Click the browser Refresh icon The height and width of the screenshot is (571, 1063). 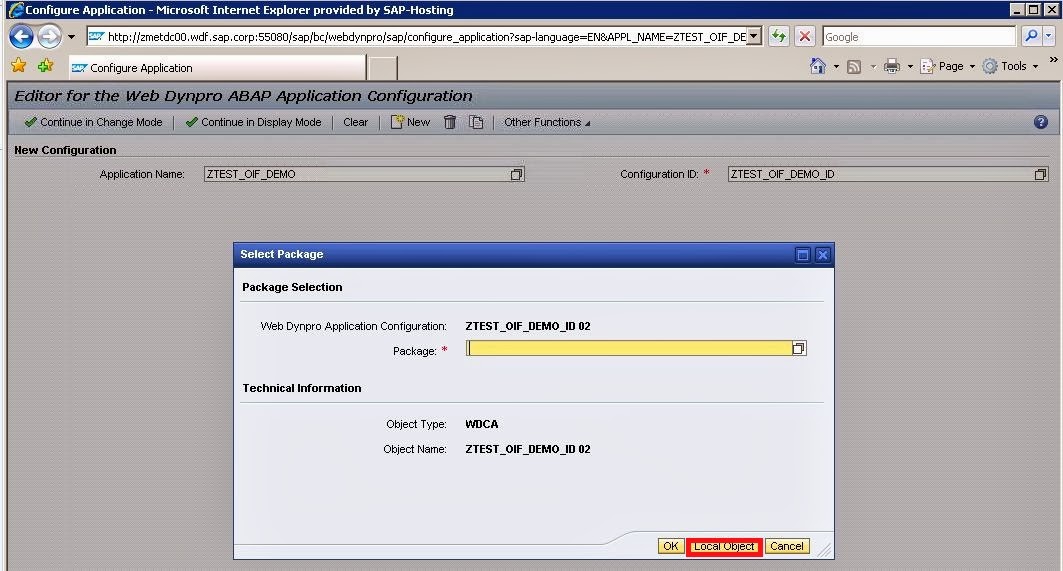779,37
